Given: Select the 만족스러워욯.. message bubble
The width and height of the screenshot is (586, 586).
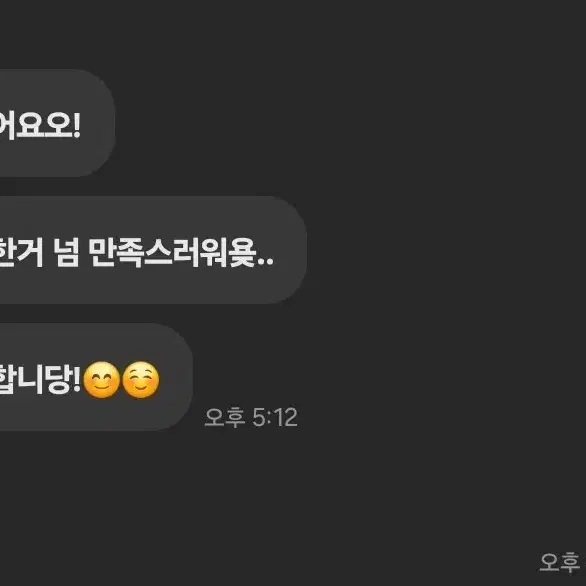Looking at the screenshot, I should 153,250.
